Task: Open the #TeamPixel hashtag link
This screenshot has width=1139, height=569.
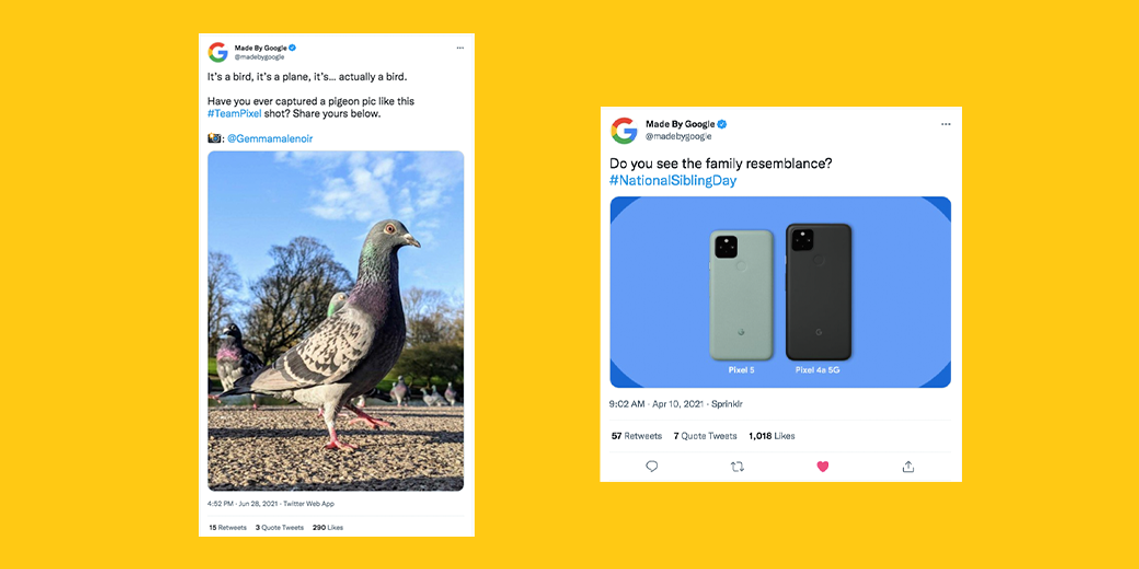Action: [x=234, y=114]
